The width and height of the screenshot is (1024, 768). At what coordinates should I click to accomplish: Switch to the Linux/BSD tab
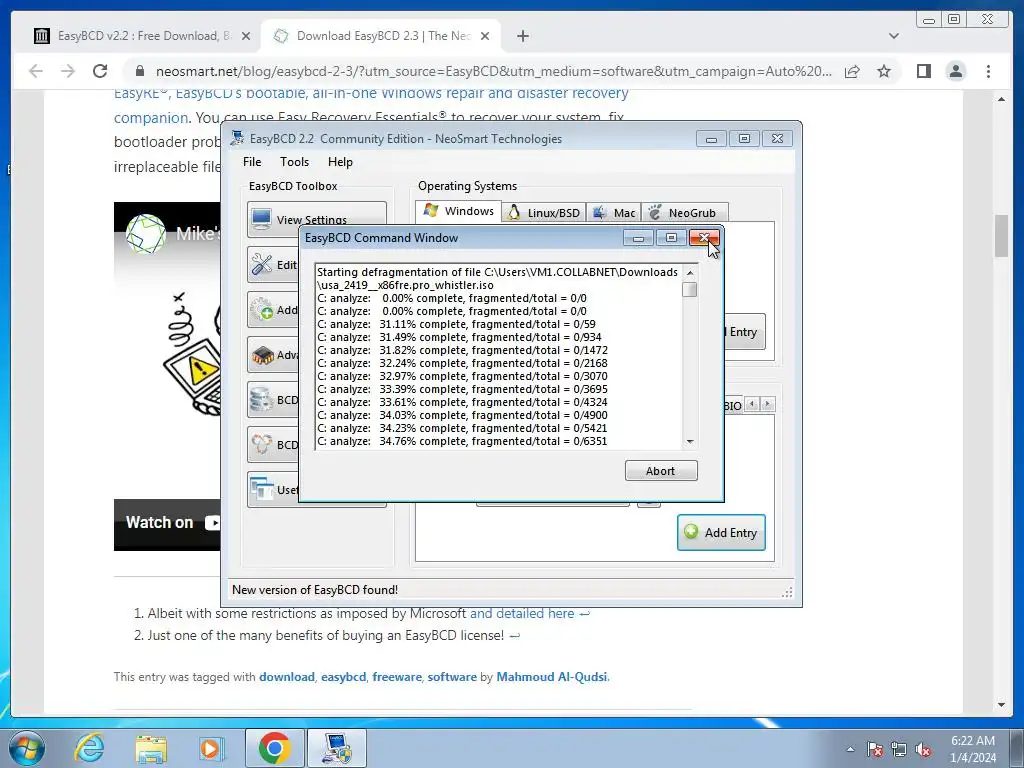(x=544, y=212)
